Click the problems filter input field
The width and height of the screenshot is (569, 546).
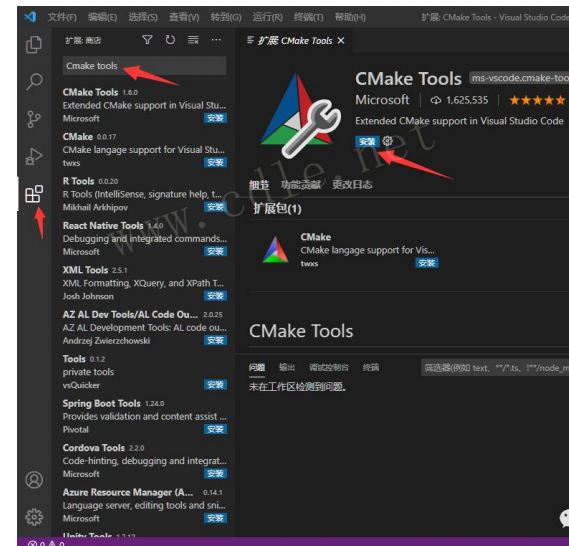click(x=495, y=368)
